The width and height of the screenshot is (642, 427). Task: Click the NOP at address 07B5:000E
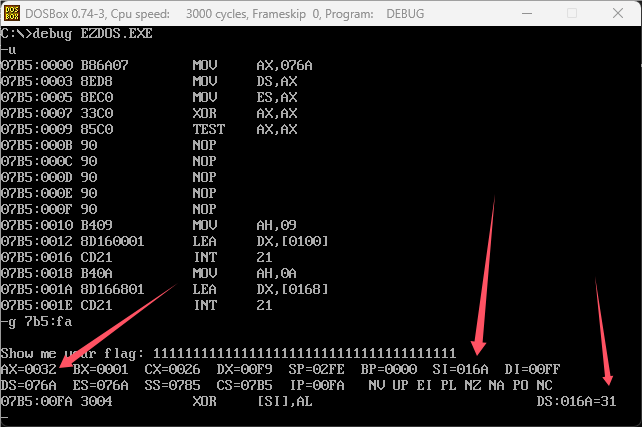click(x=204, y=193)
